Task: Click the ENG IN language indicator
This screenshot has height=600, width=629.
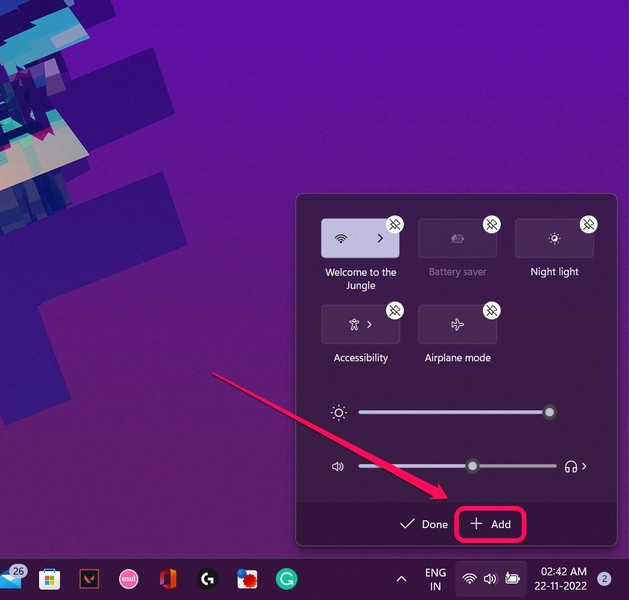Action: point(436,579)
